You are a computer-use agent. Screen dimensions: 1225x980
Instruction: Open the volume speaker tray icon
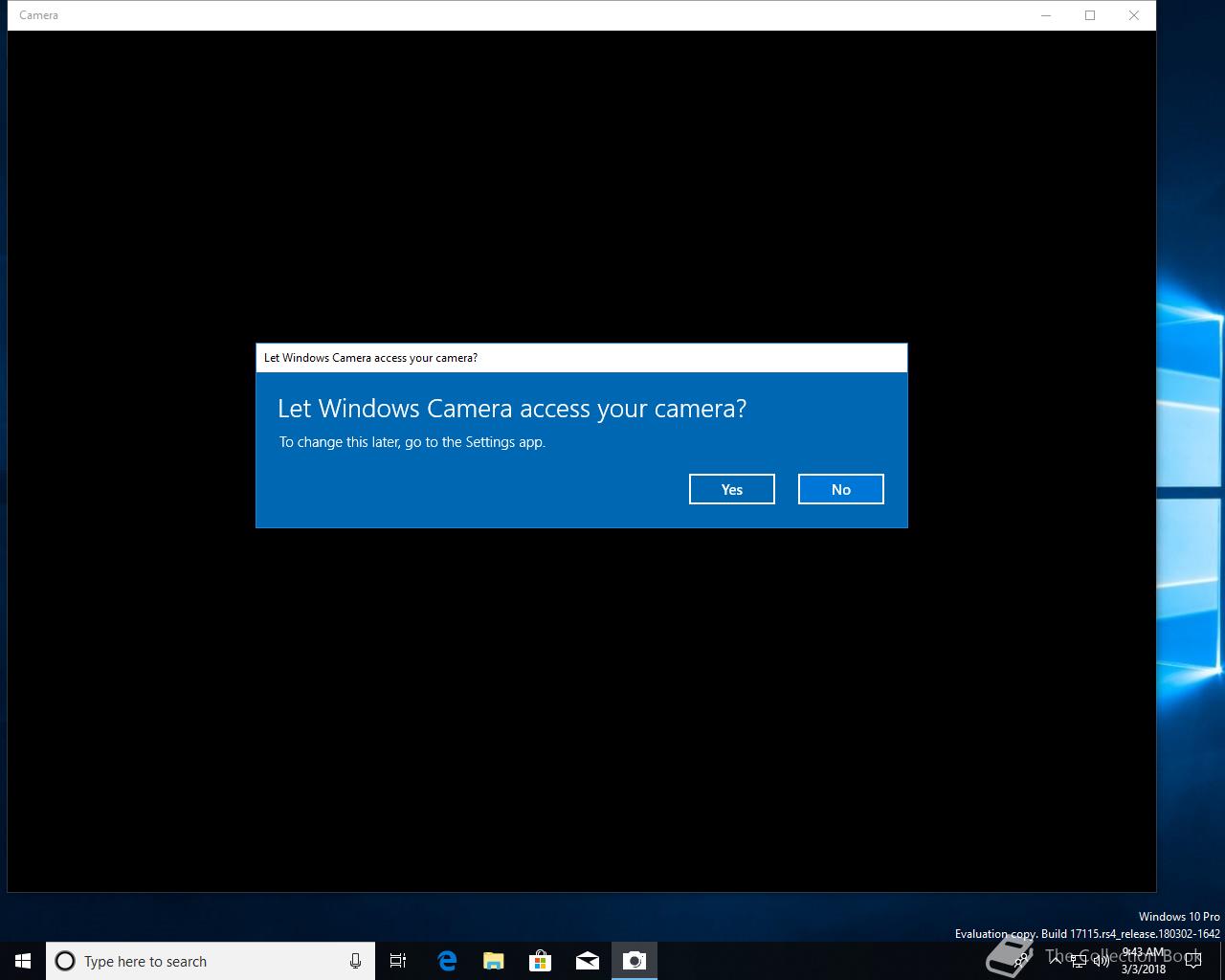point(1102,961)
